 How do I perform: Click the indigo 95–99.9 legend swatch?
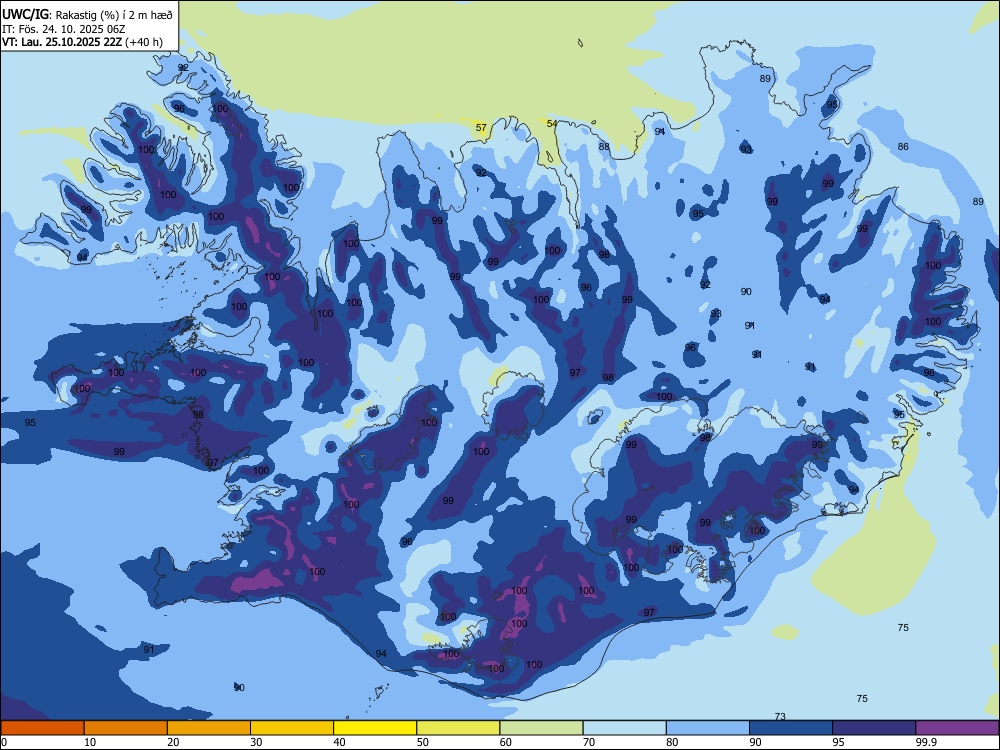click(874, 728)
